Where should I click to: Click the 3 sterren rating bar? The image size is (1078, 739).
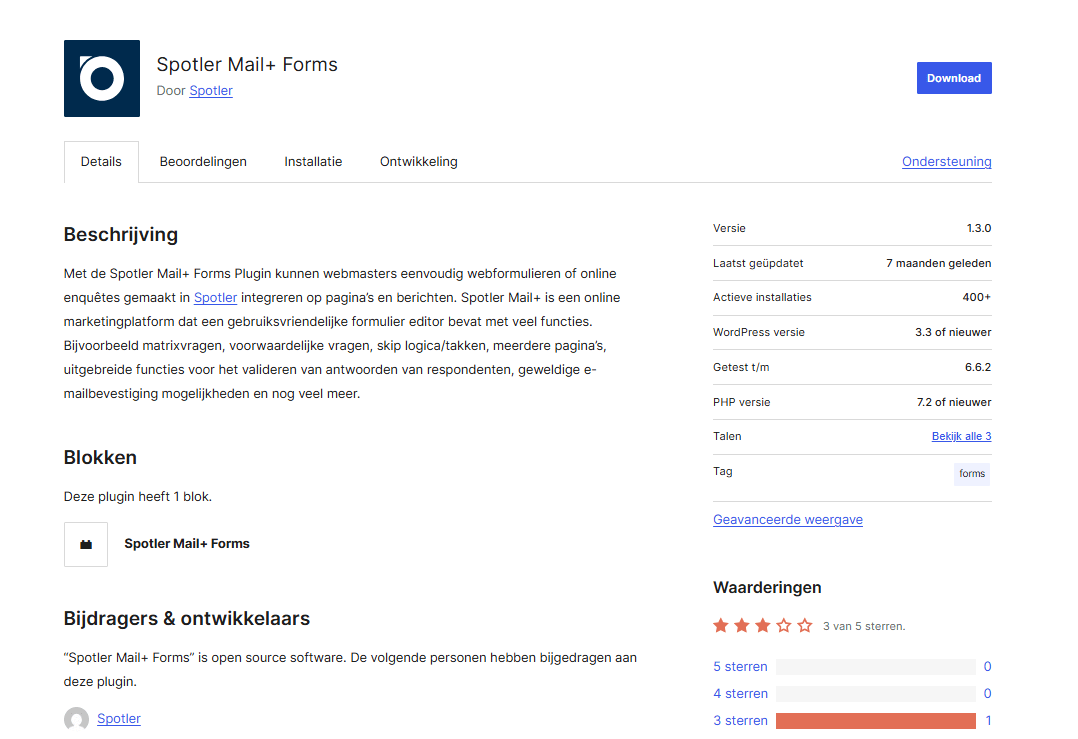pos(876,720)
